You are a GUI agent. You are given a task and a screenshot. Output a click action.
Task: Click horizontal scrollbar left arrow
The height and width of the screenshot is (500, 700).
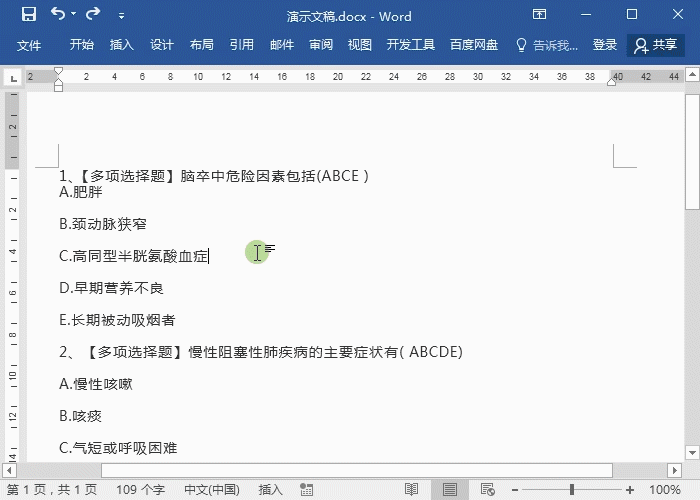click(9, 470)
